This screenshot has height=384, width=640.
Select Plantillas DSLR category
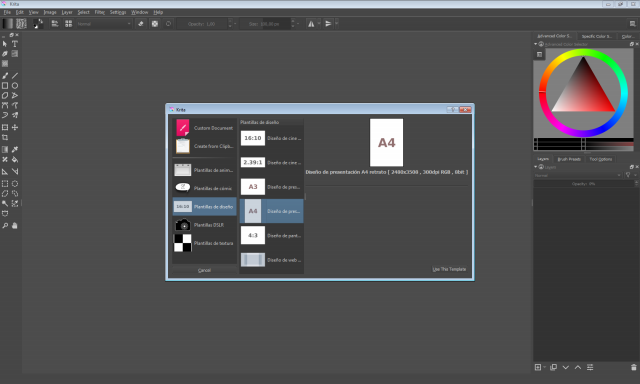tap(204, 225)
